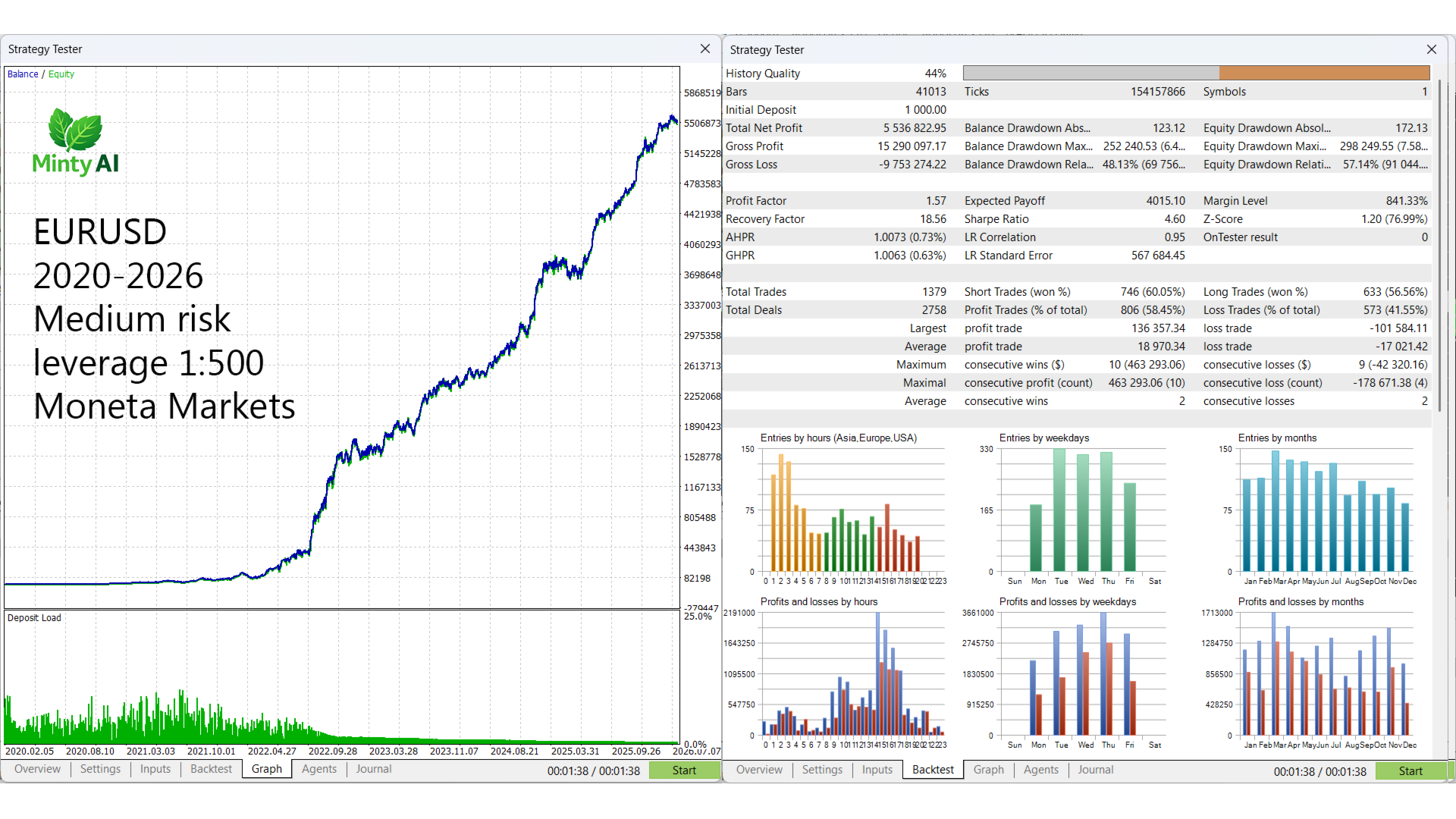The width and height of the screenshot is (1456, 819).
Task: Close the left Strategy Tester panel
Action: click(x=705, y=49)
